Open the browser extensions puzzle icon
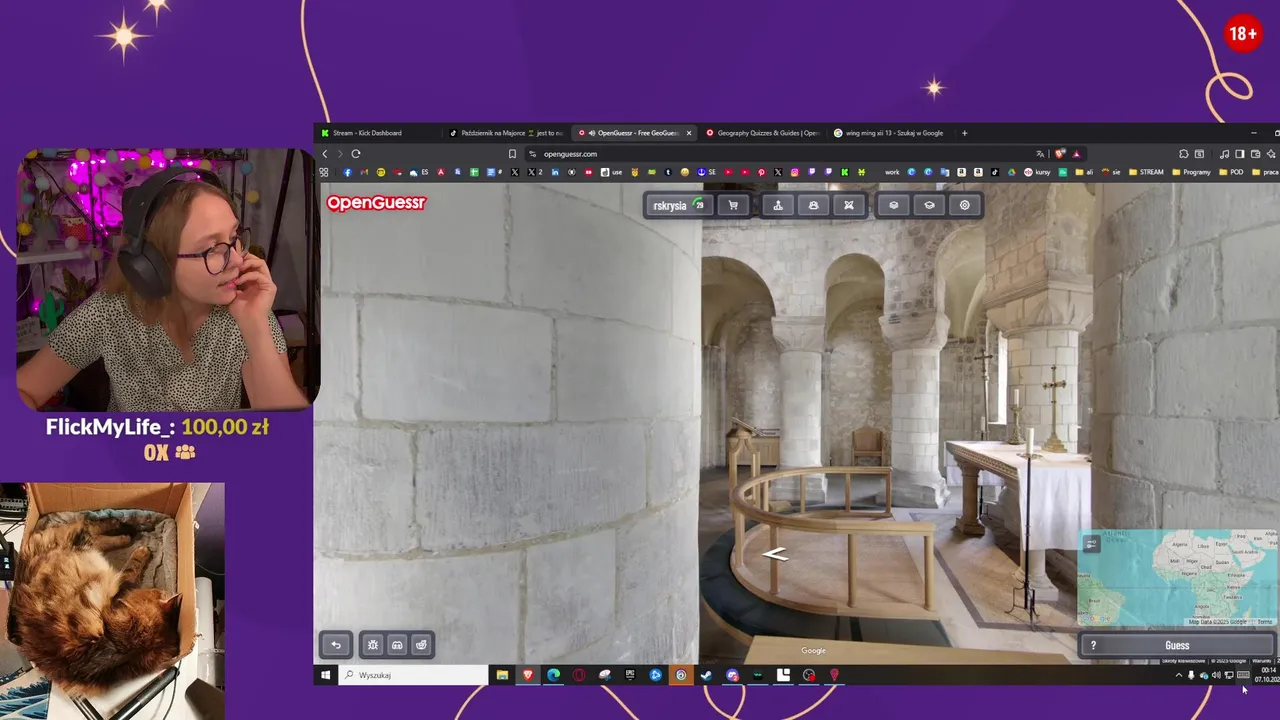The height and width of the screenshot is (720, 1280). [1183, 154]
